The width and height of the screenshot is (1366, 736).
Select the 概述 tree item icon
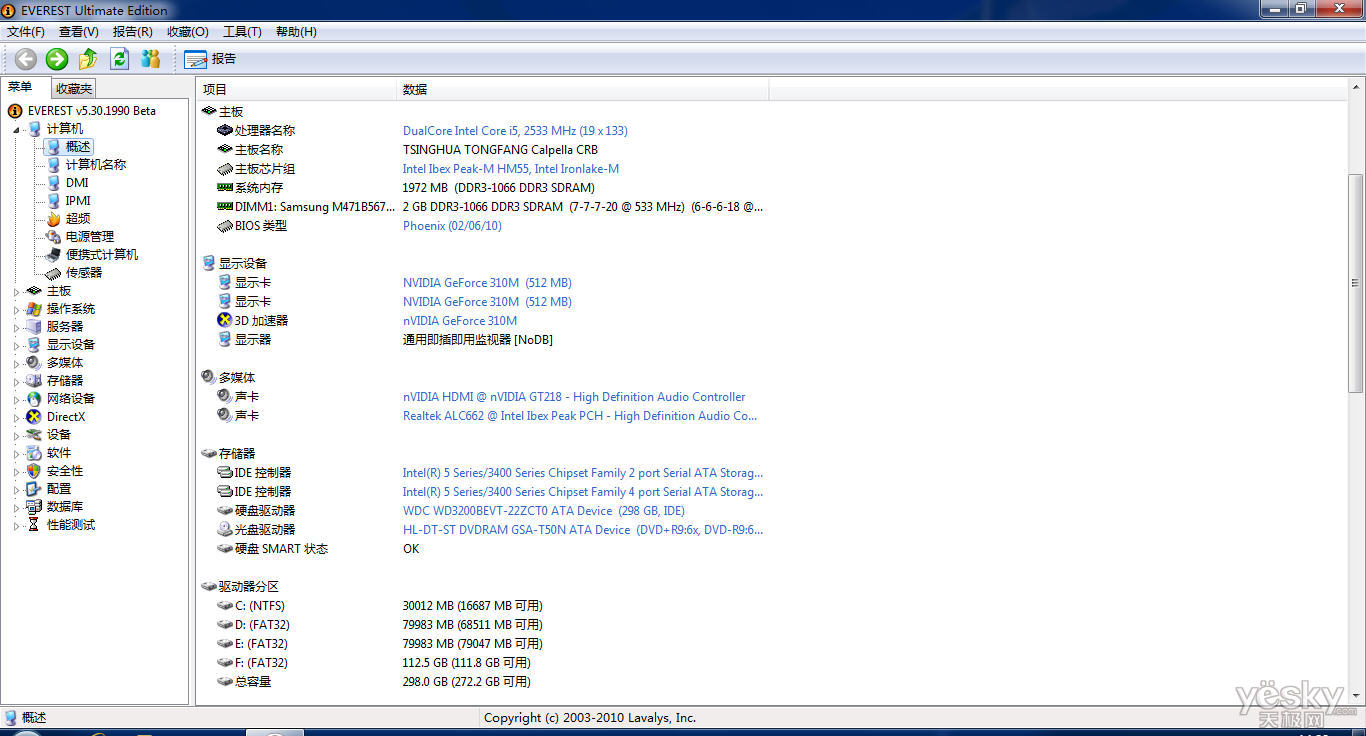(x=53, y=147)
